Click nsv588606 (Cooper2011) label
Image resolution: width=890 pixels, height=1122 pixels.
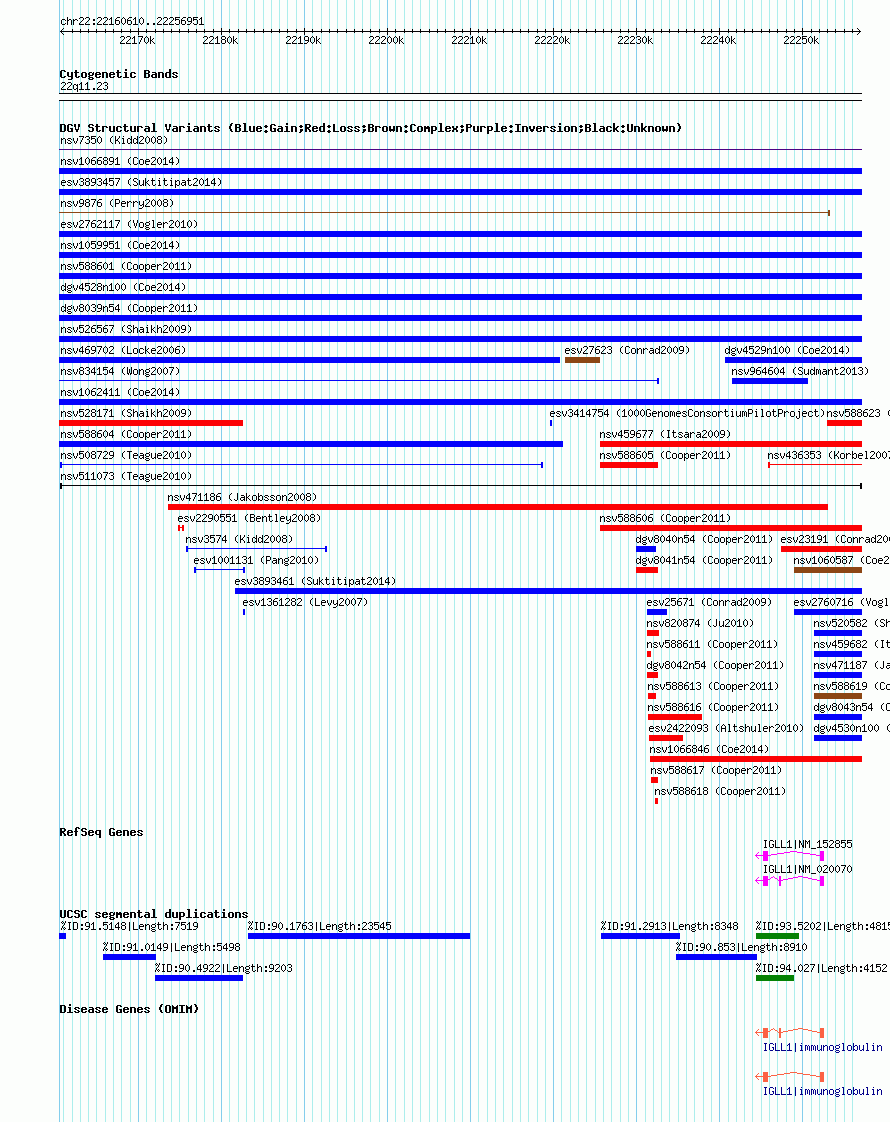pyautogui.click(x=665, y=518)
